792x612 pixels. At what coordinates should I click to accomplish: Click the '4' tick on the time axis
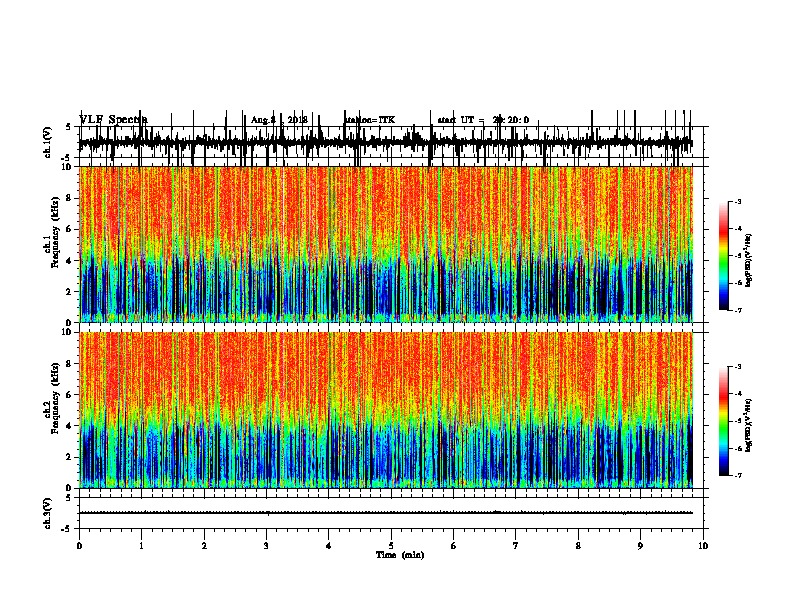click(x=328, y=546)
